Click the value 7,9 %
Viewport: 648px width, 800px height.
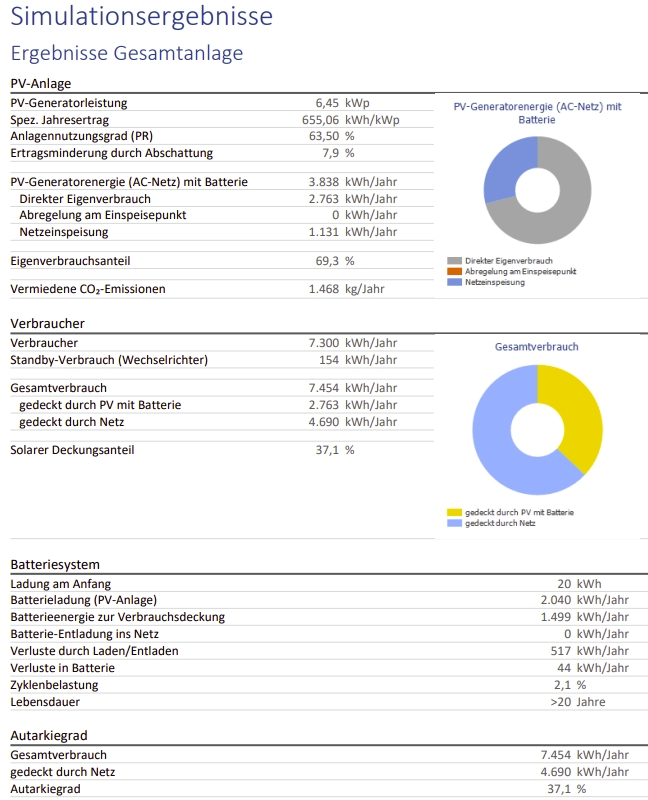(338, 153)
